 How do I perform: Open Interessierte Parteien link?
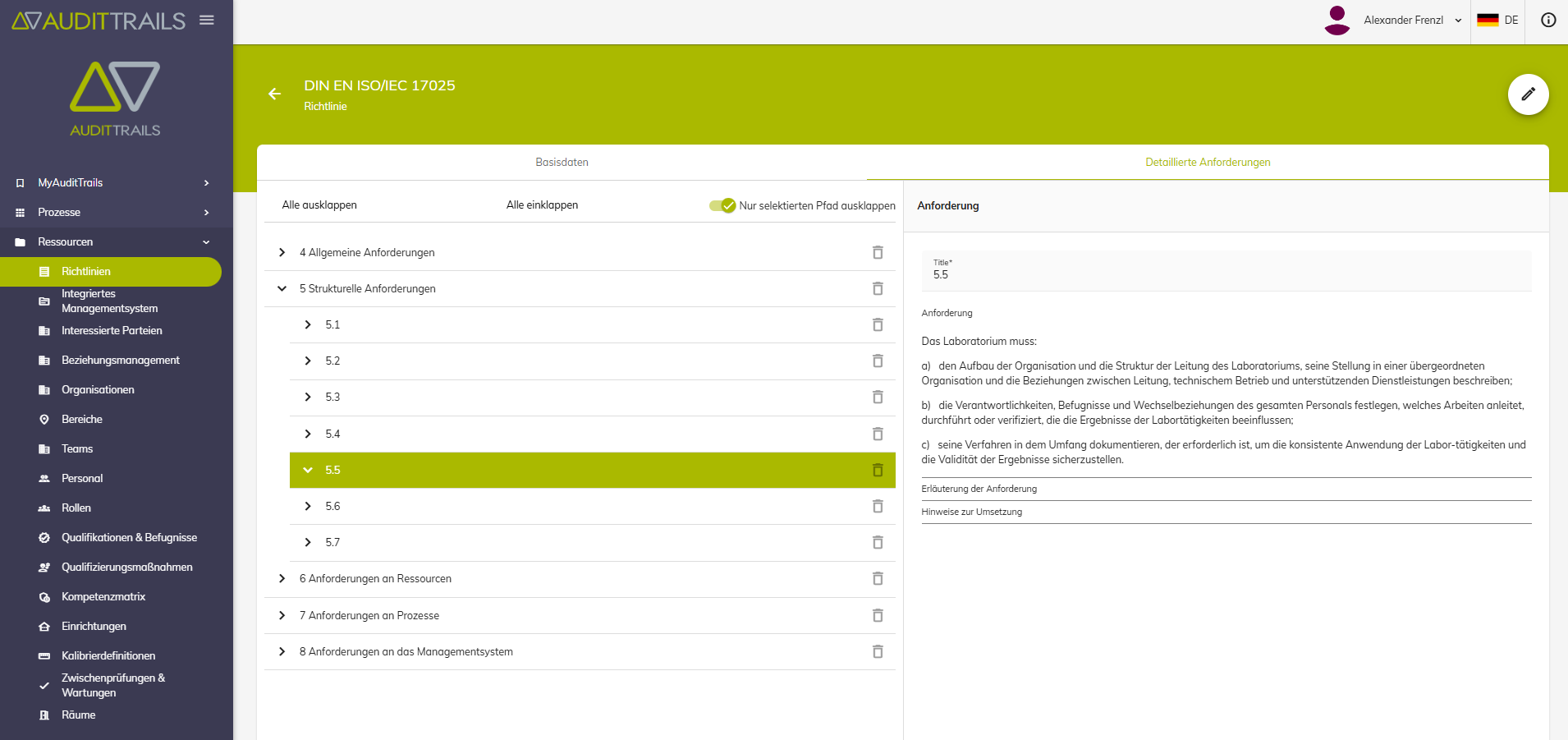(112, 330)
